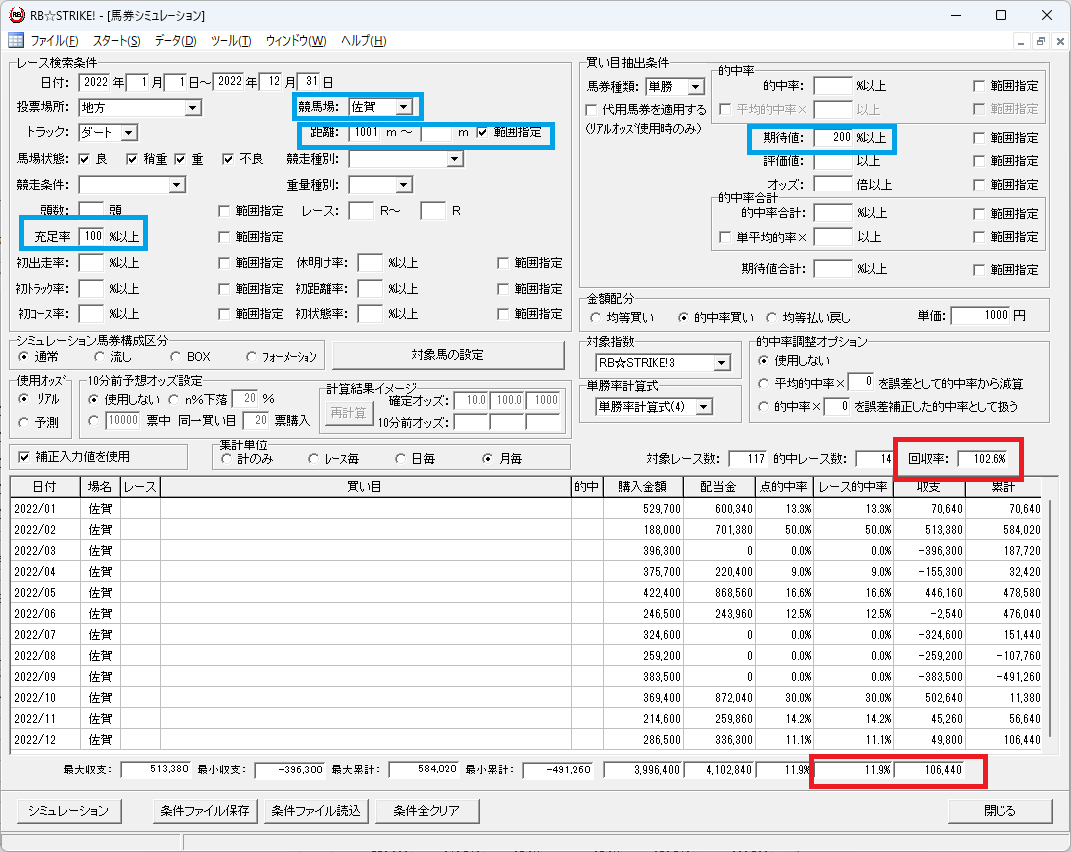Open the スタート(S) menu

point(116,41)
